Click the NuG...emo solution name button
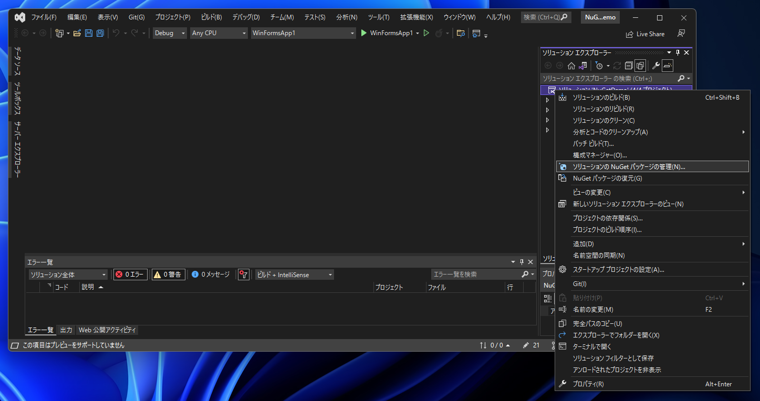Screen dimensions: 760x401 click(600, 17)
